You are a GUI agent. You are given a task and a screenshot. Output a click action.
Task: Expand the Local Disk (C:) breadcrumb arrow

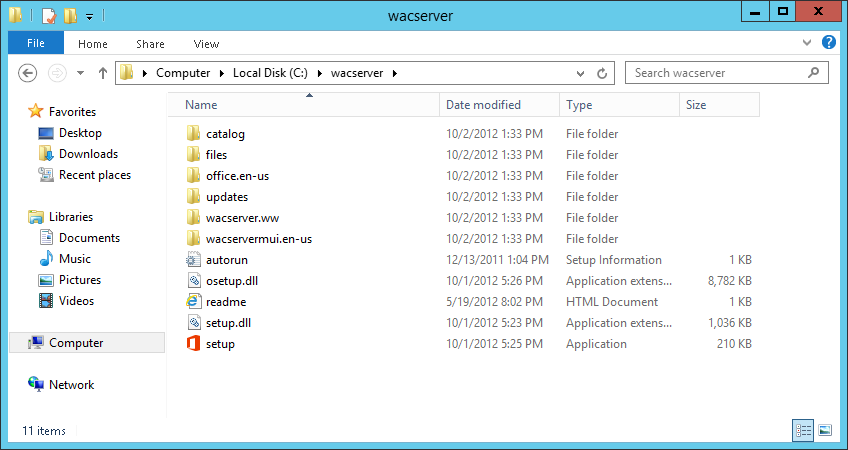click(320, 73)
